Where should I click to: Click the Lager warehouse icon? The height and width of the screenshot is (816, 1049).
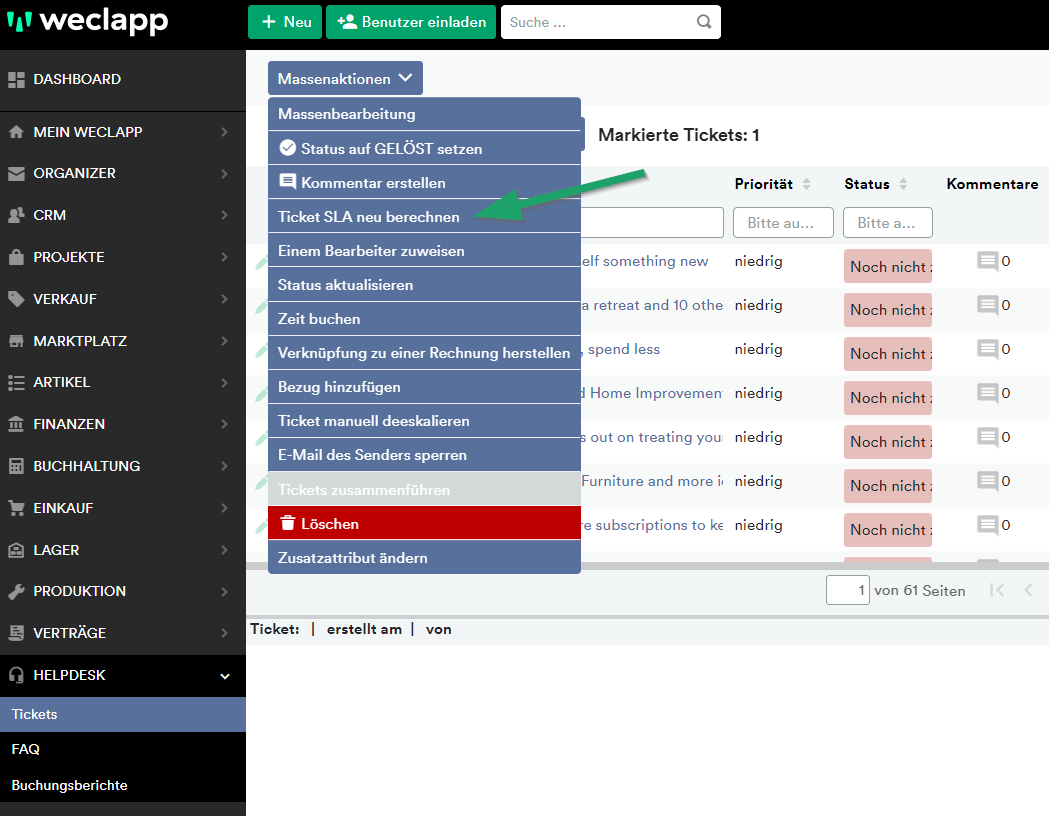16,550
